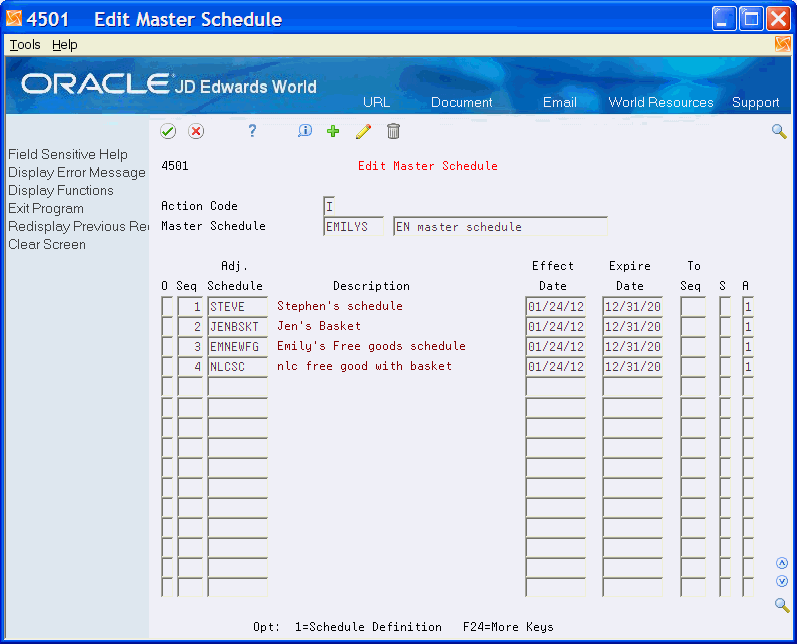Click the Seq field containing 3
The image size is (797, 644).
[x=190, y=347]
